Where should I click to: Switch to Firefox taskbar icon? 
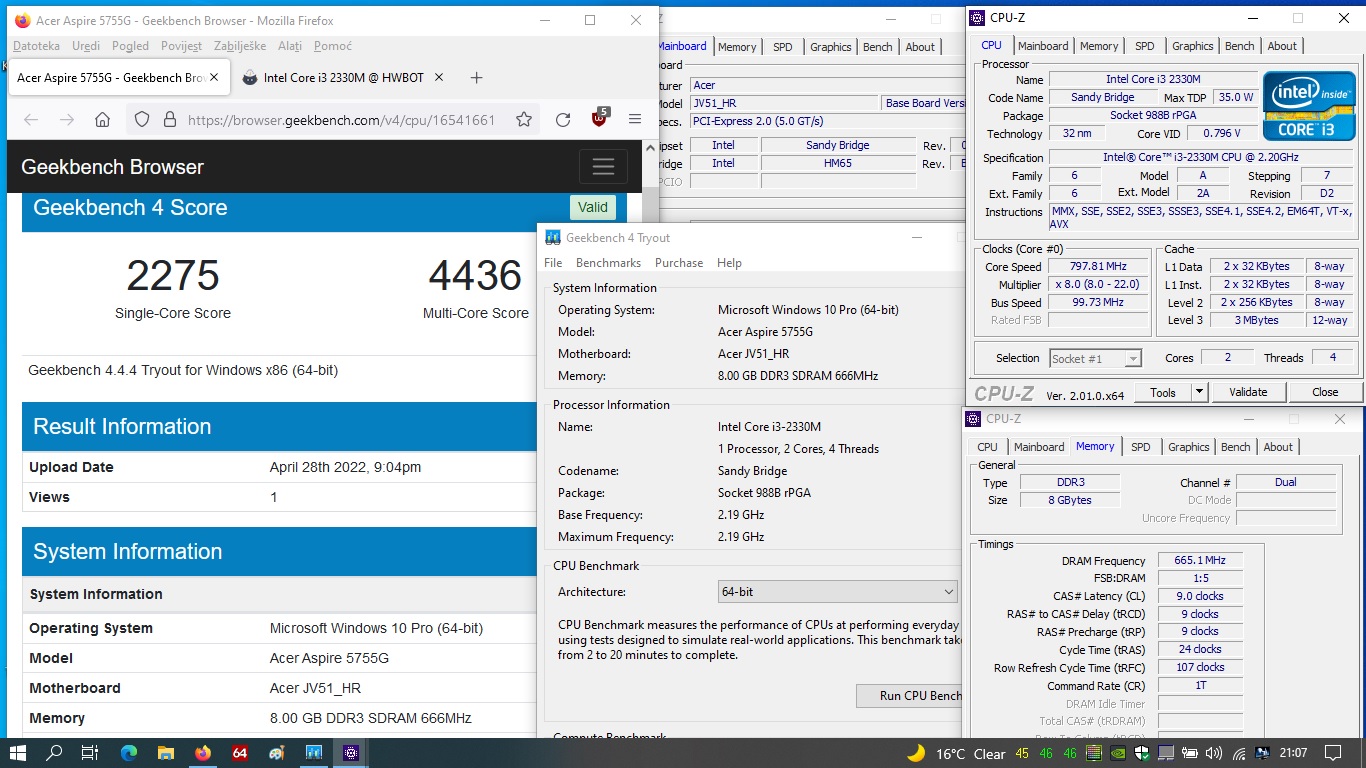pos(203,753)
